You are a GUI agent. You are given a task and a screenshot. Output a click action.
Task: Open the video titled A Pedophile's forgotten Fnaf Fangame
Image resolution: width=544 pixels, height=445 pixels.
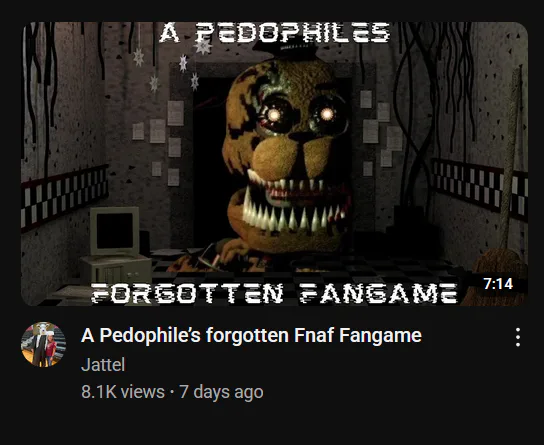(x=251, y=335)
